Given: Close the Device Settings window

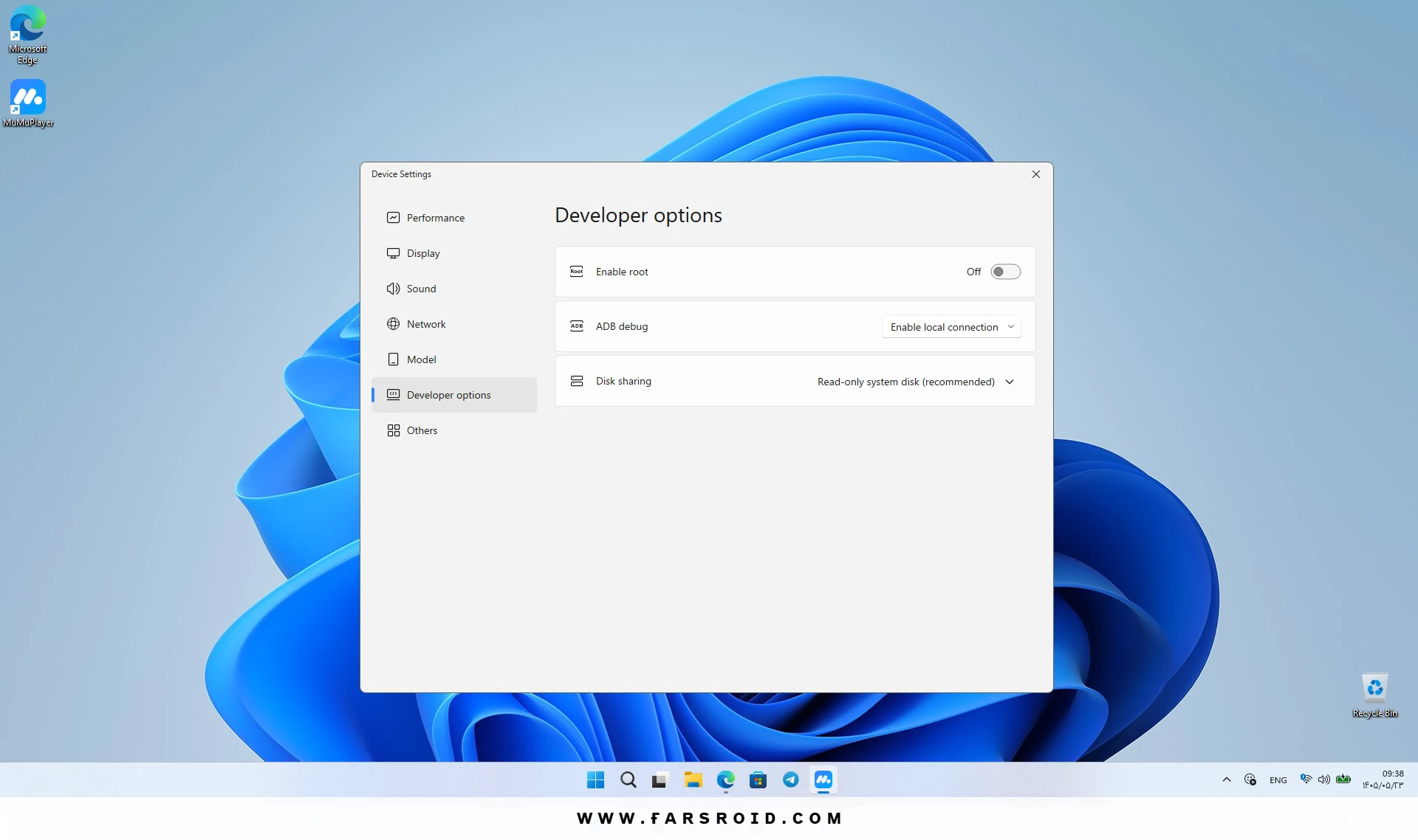Looking at the screenshot, I should [1036, 174].
